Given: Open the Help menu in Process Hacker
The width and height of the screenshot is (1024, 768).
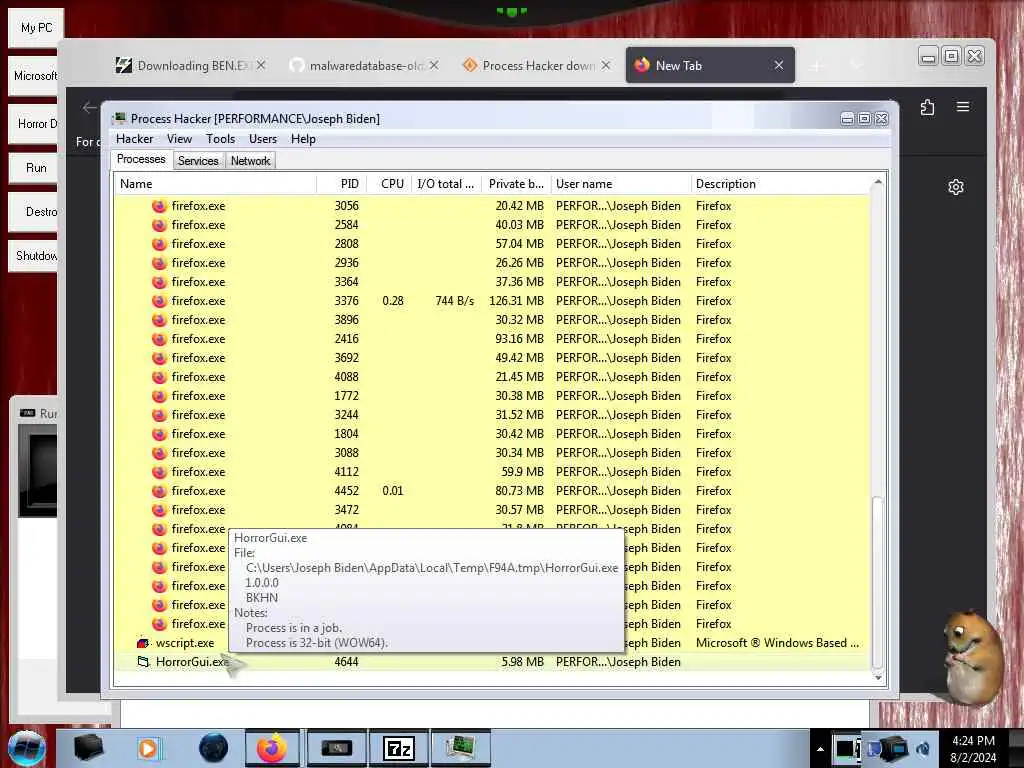Looking at the screenshot, I should (x=303, y=138).
